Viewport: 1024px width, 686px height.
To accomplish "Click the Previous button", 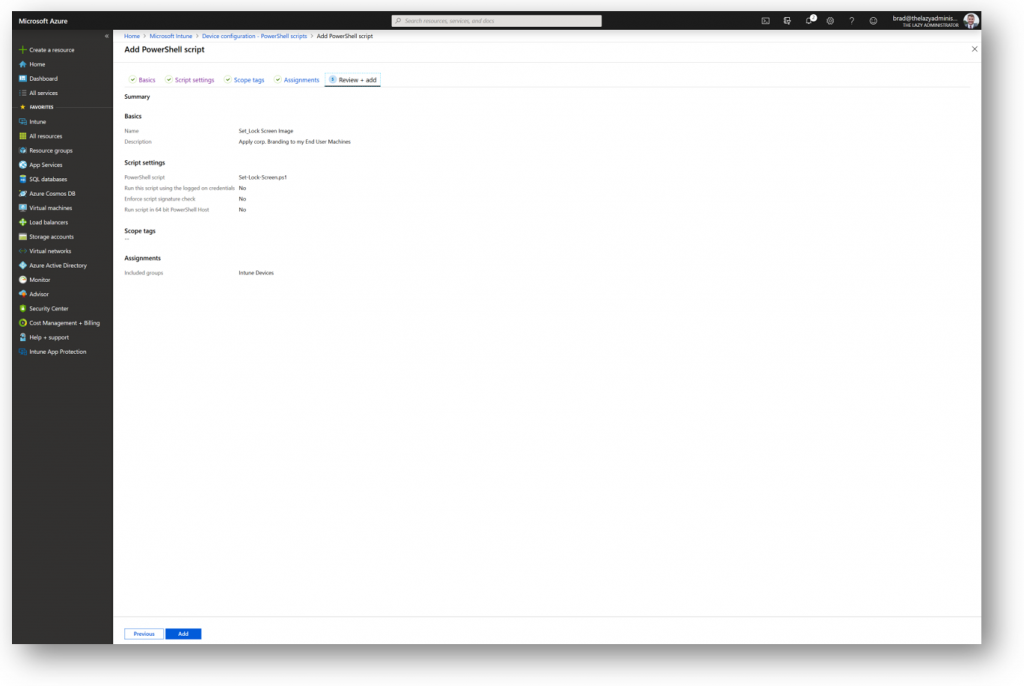I will click(x=144, y=634).
